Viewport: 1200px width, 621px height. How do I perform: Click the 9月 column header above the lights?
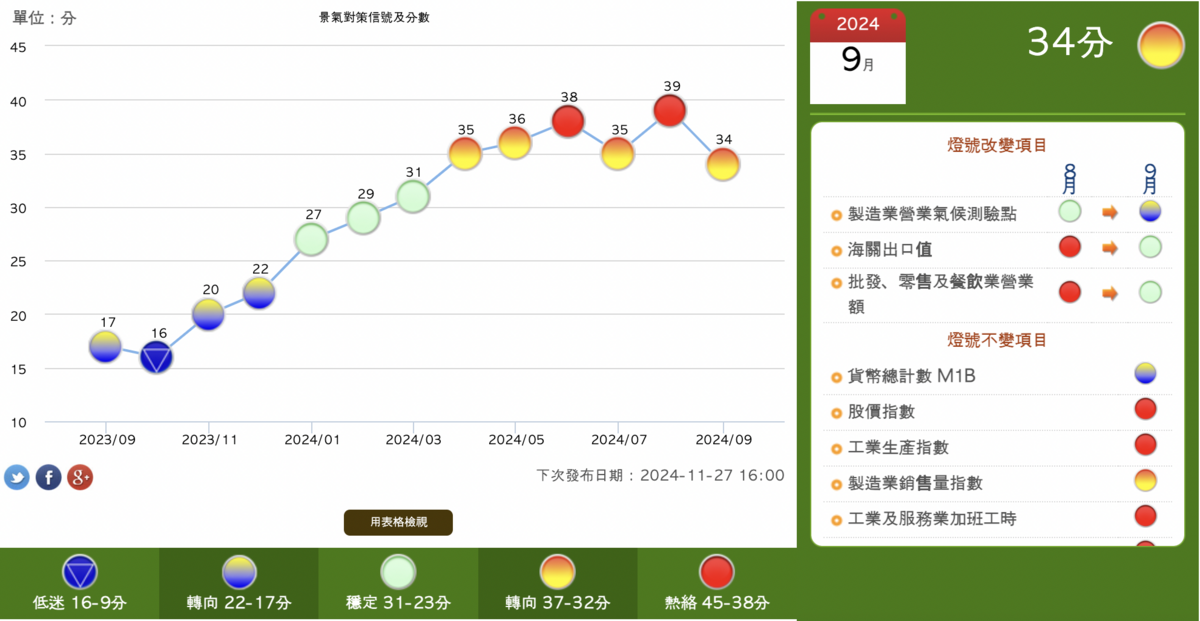[1150, 178]
